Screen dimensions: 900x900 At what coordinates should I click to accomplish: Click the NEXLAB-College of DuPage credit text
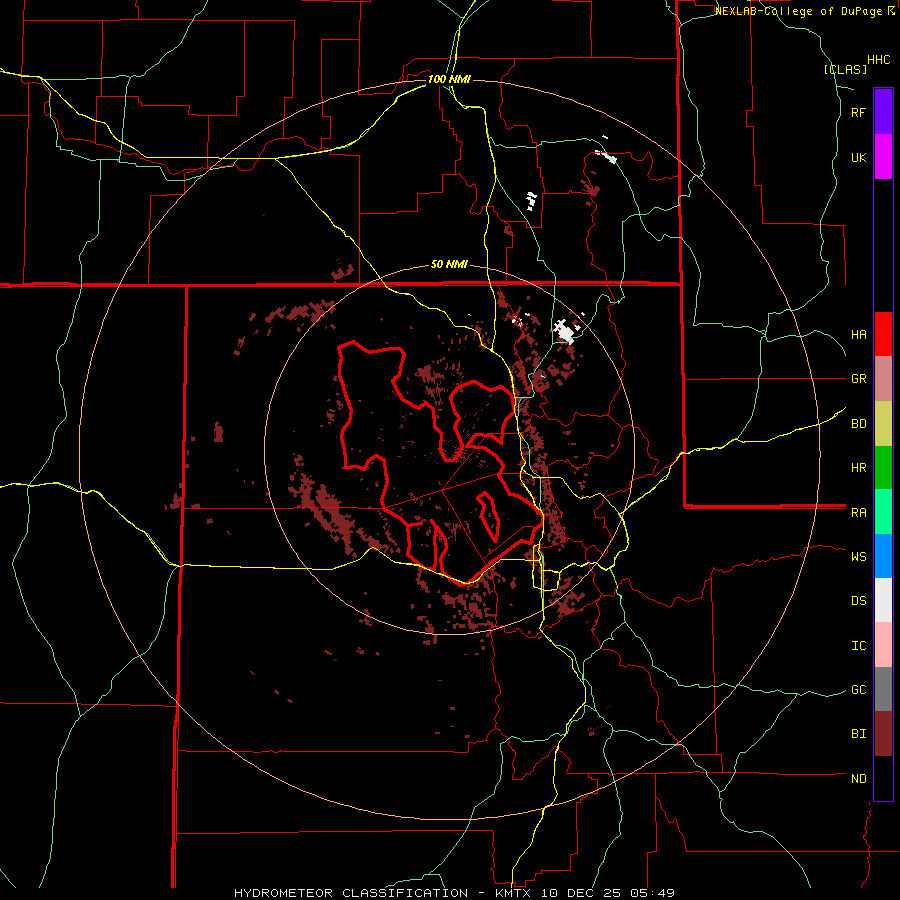(798, 11)
